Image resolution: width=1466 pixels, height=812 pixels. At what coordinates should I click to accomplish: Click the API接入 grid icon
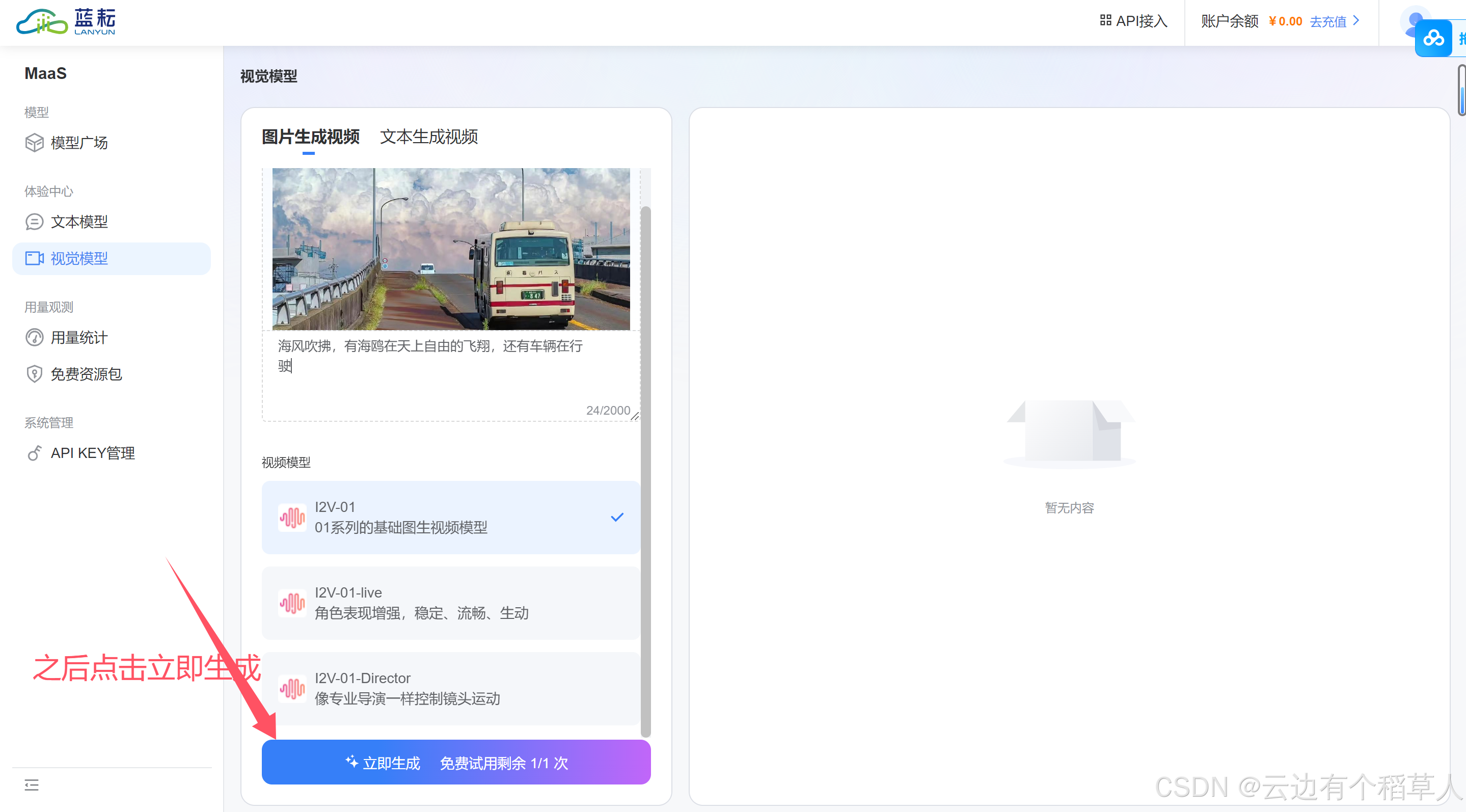click(1105, 20)
